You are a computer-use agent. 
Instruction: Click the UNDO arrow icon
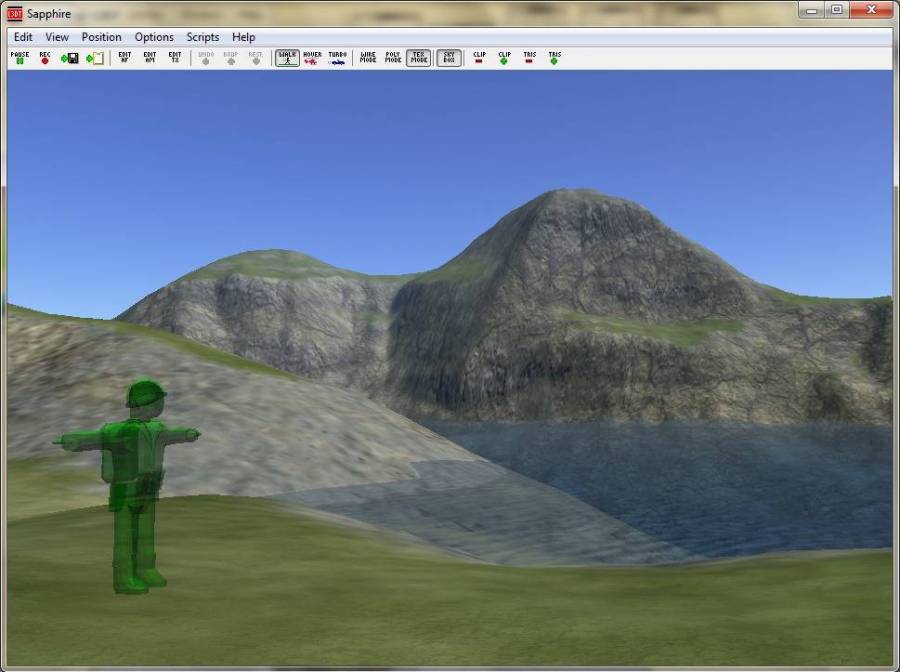click(x=207, y=57)
